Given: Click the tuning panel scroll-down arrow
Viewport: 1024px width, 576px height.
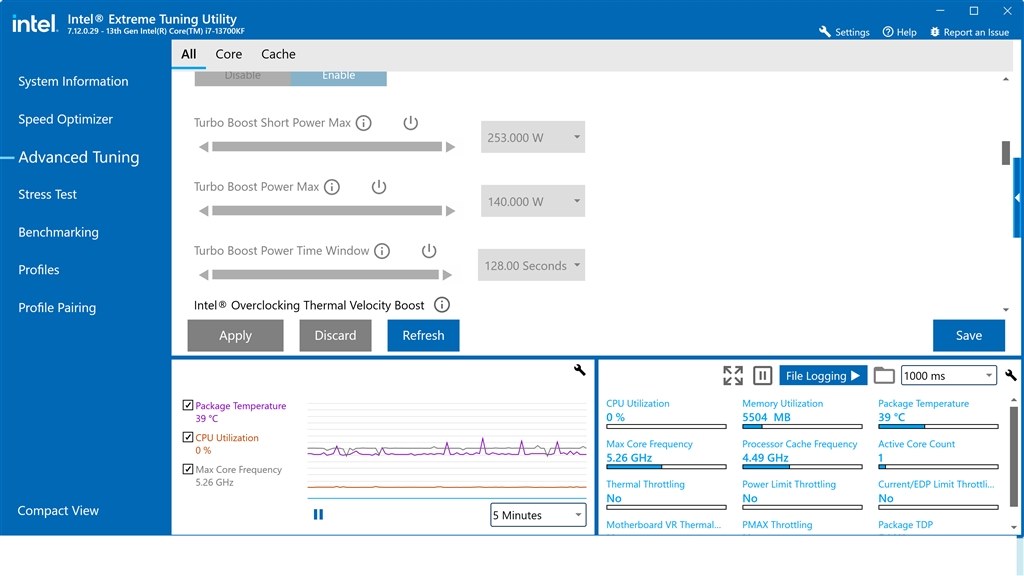Looking at the screenshot, I should coord(1006,310).
